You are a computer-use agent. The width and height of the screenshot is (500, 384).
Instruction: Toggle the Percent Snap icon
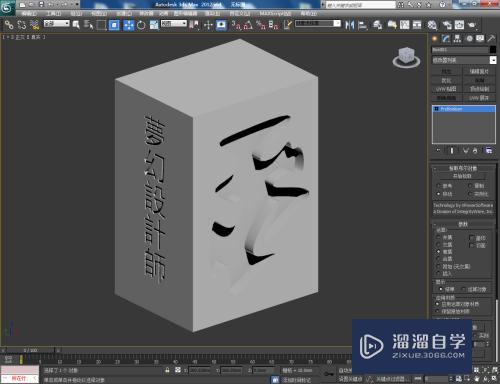[261, 25]
